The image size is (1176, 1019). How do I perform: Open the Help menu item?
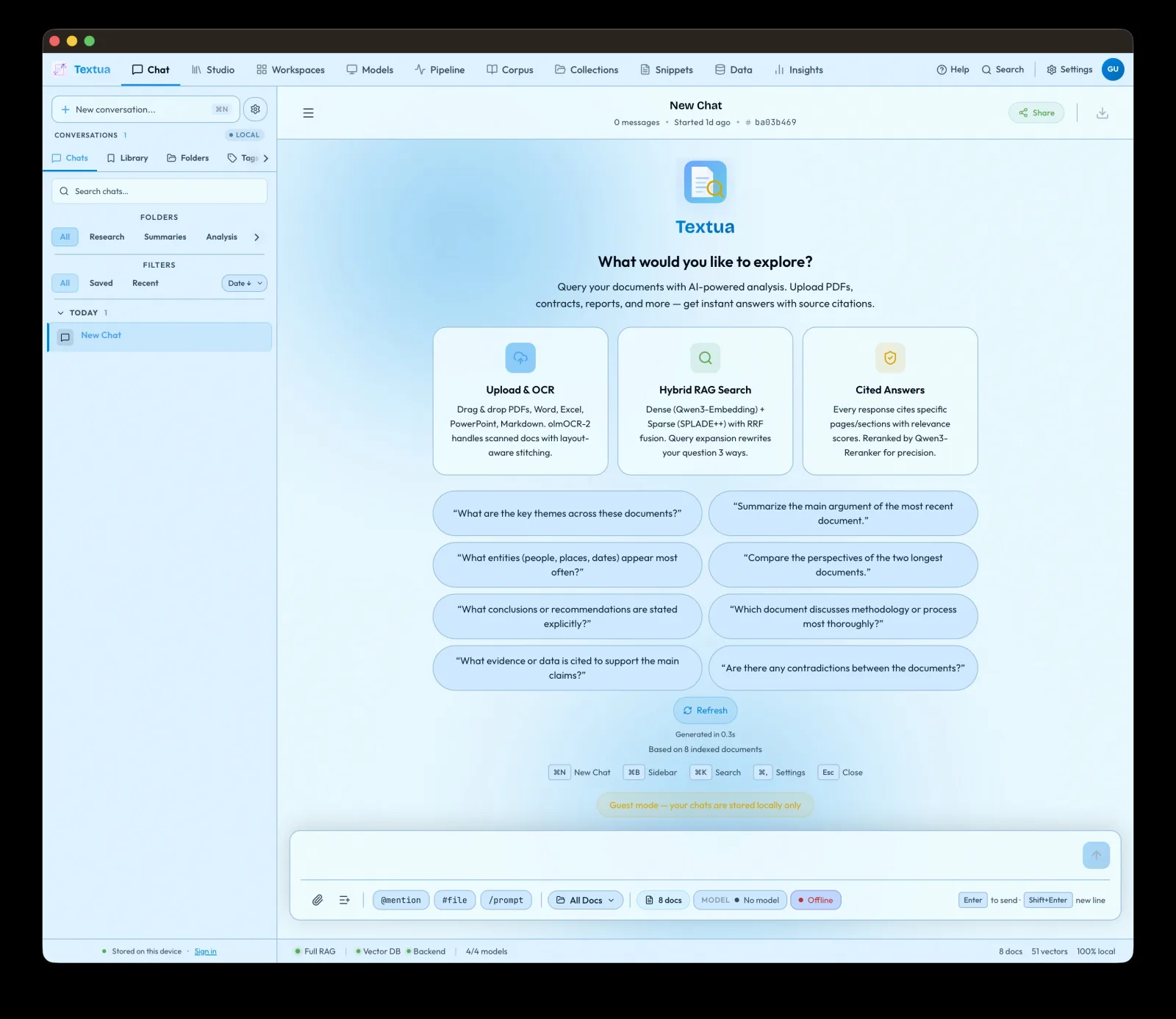point(953,69)
